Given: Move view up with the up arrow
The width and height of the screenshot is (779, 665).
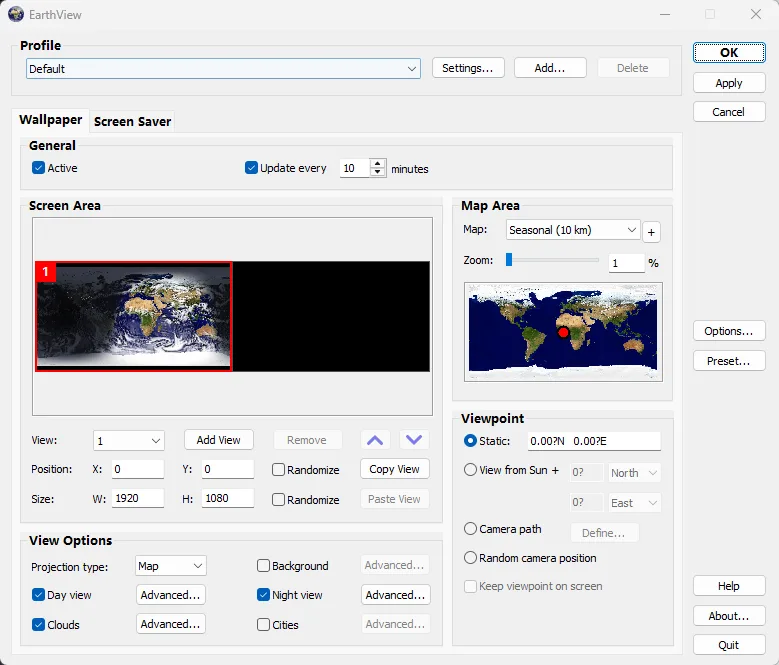Looking at the screenshot, I should (375, 440).
